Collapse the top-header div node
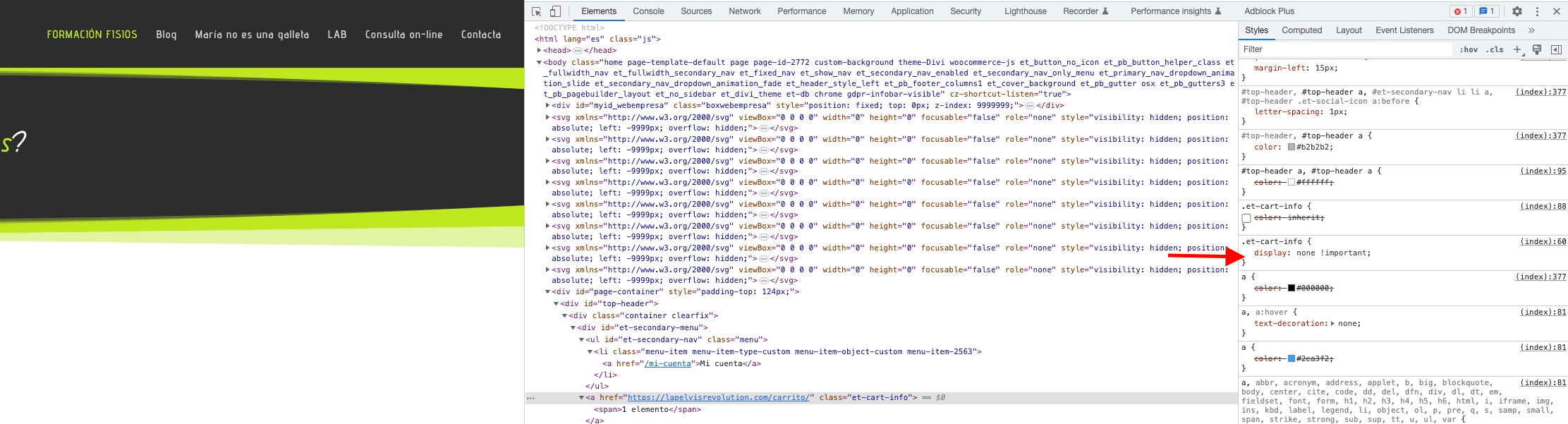 coord(557,304)
